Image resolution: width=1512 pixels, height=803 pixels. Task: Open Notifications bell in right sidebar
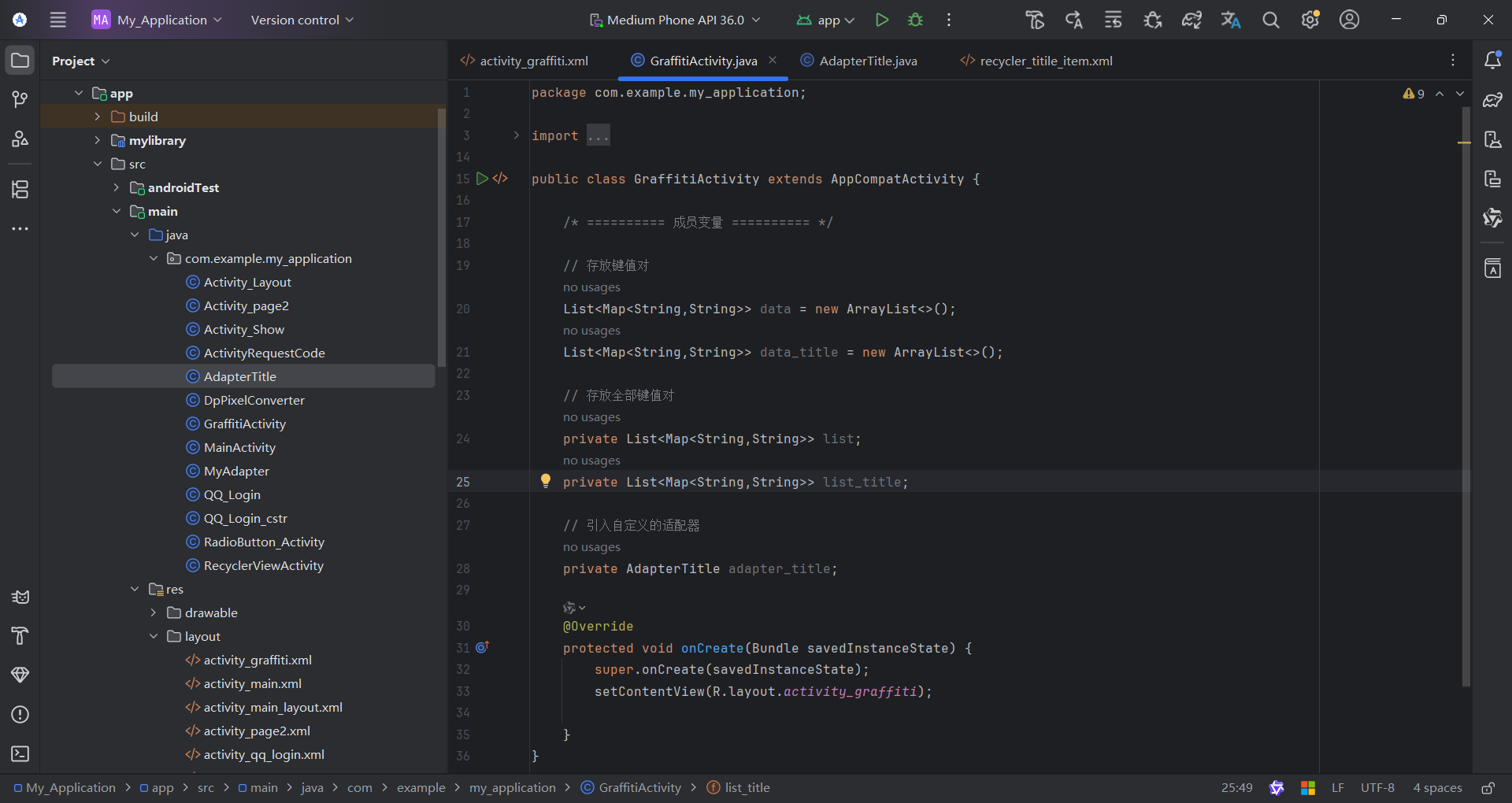(1492, 61)
